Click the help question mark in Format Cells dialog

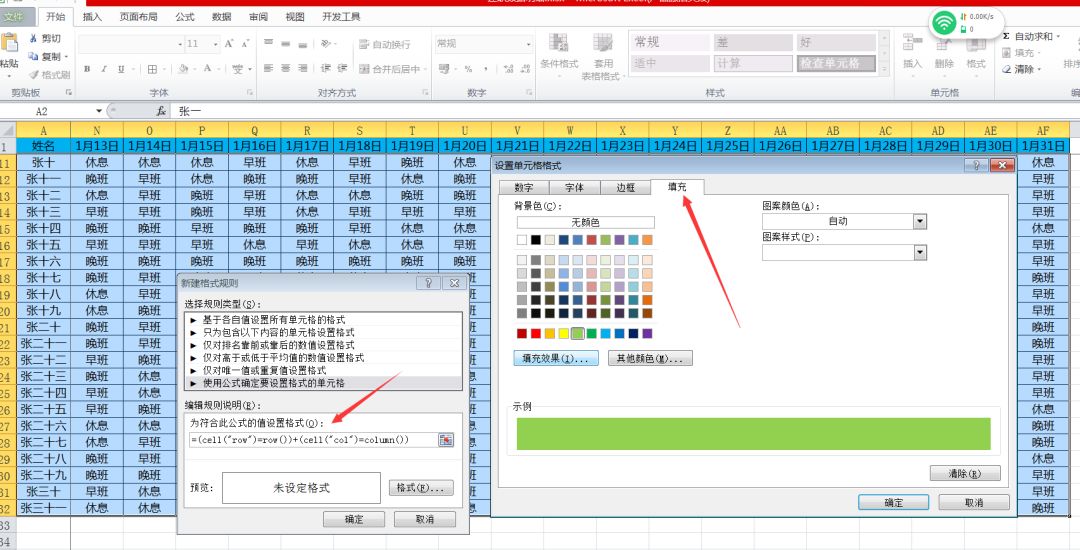[976, 165]
